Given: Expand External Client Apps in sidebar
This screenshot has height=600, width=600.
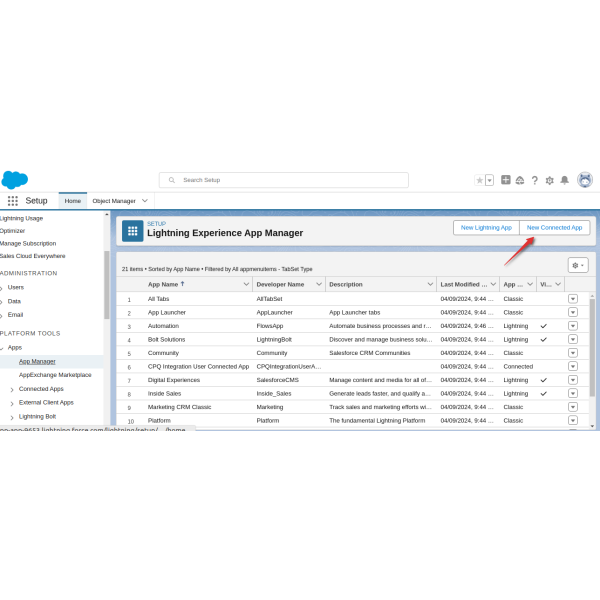Looking at the screenshot, I should (x=12, y=403).
